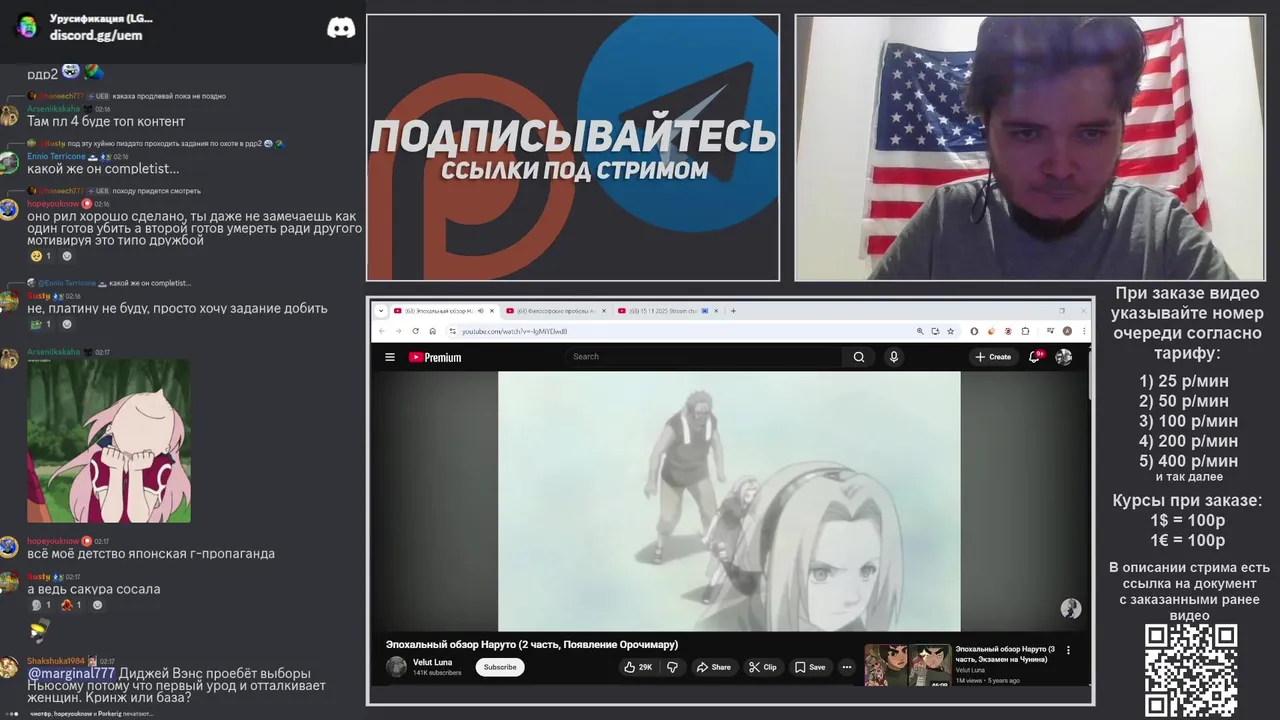Click the Share arrow button
The image size is (1280, 720).
(714, 667)
